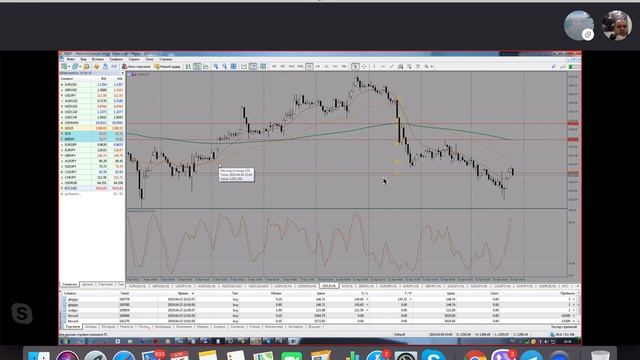Select the equidistant channel tool
640x360 pixels.
pyautogui.click(x=400, y=66)
